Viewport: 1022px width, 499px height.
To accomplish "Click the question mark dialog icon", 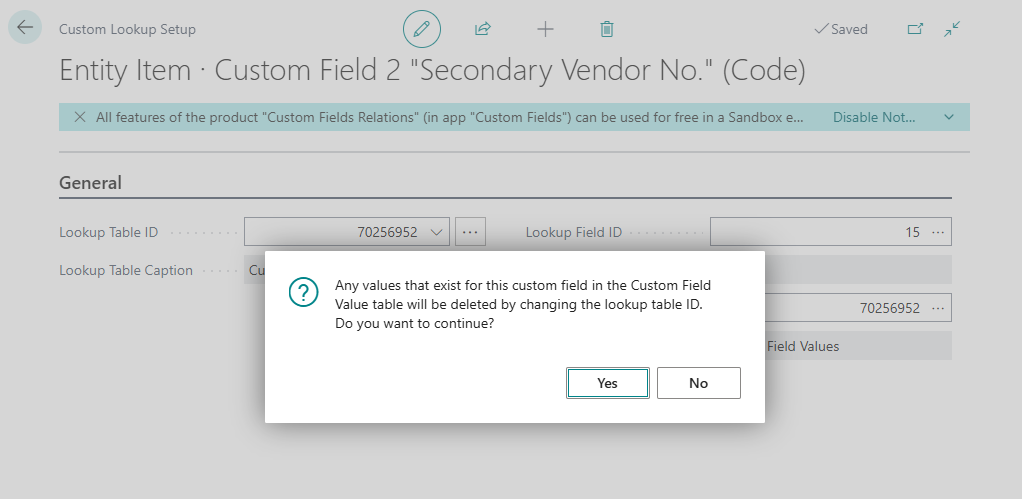I will tap(303, 292).
